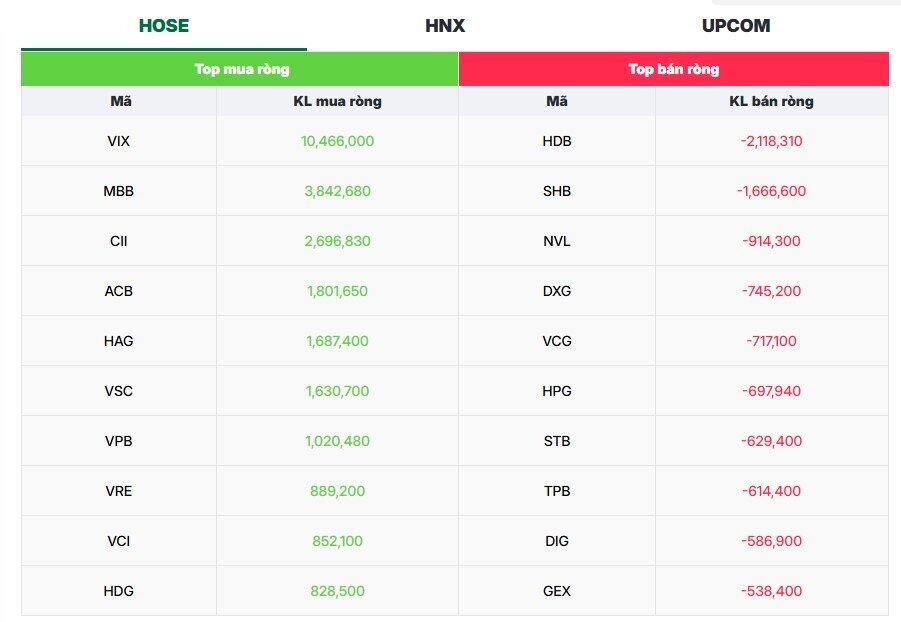Click VIX net buy volume 10,466,000

(337, 141)
